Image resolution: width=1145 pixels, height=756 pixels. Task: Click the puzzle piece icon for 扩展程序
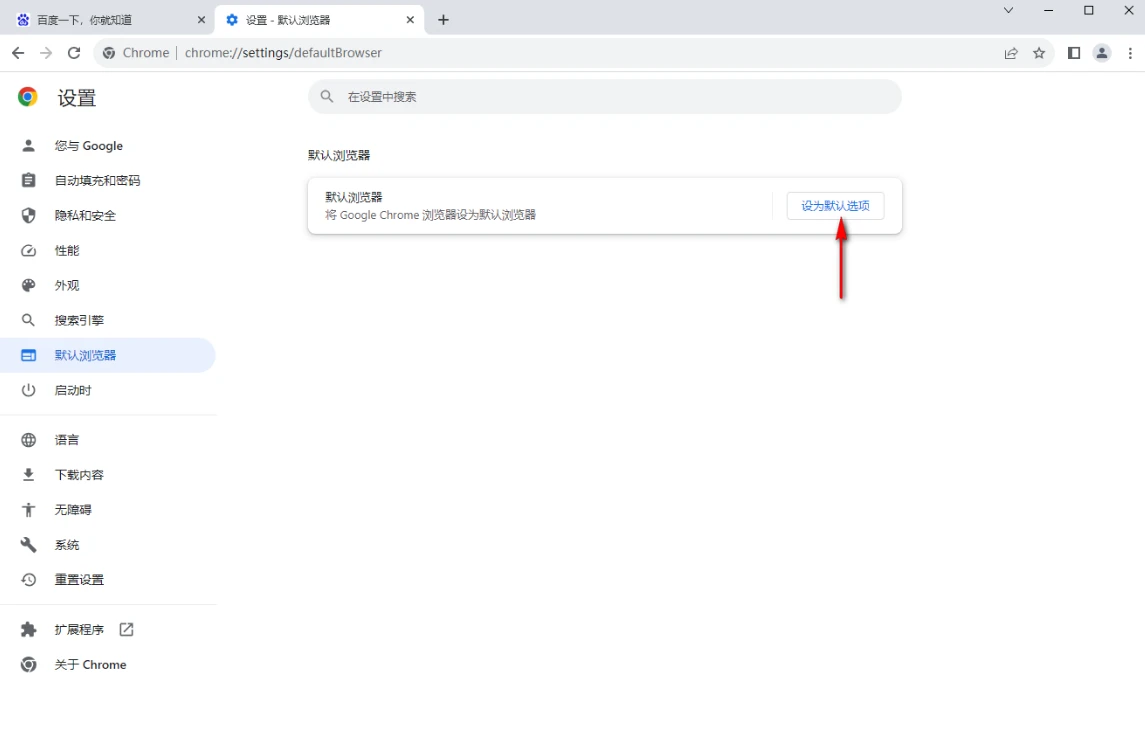(x=28, y=630)
